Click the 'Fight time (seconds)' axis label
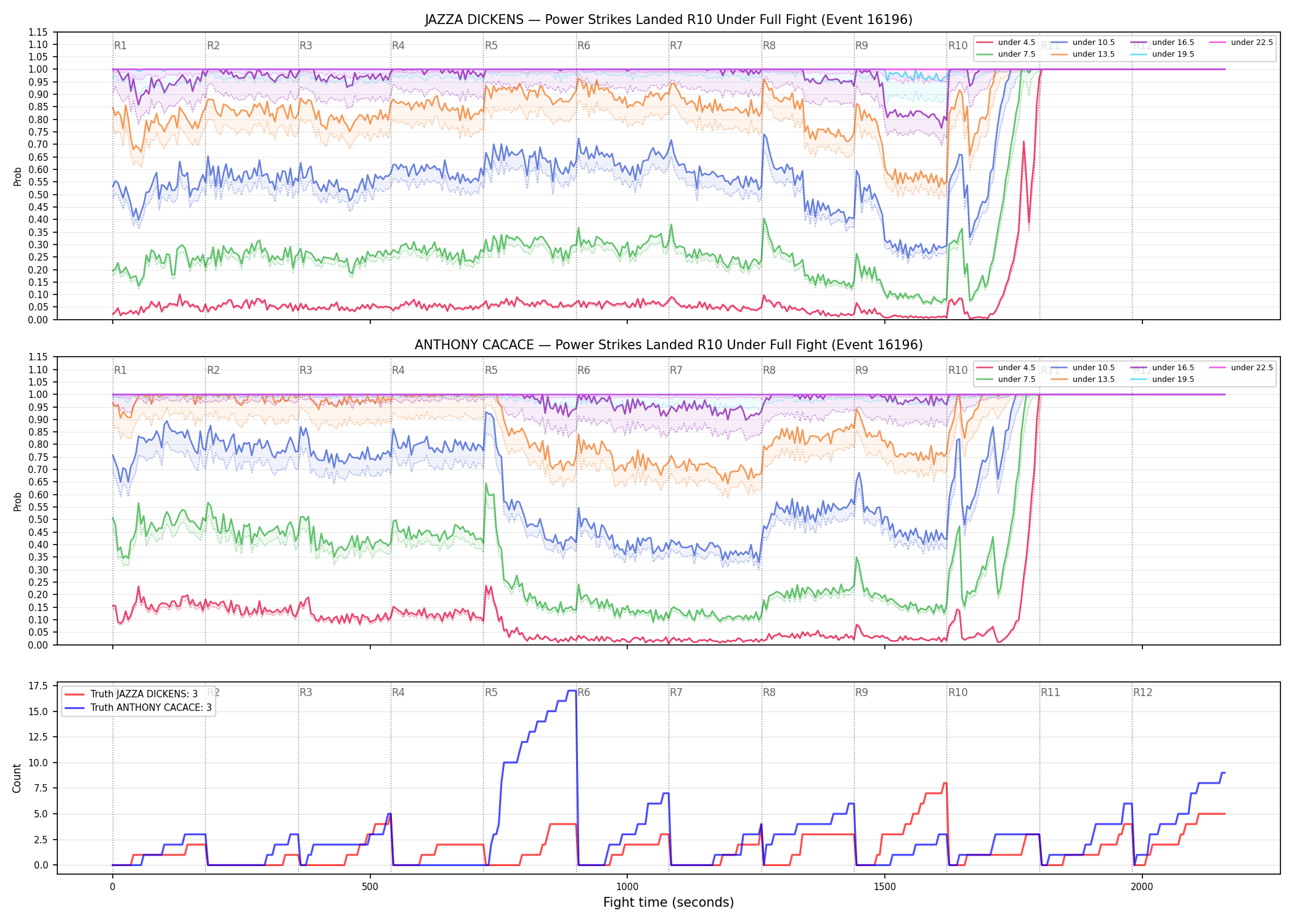1294x924 pixels. [x=669, y=902]
